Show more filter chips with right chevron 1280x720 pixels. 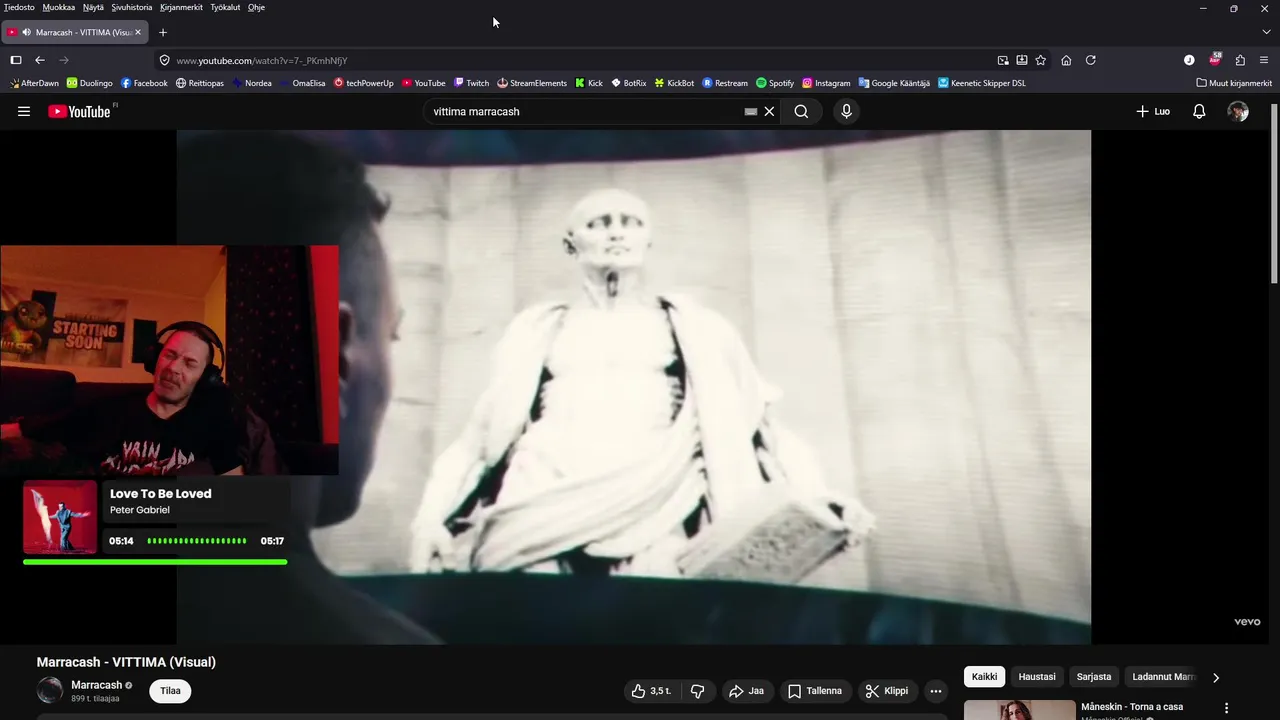coord(1216,677)
